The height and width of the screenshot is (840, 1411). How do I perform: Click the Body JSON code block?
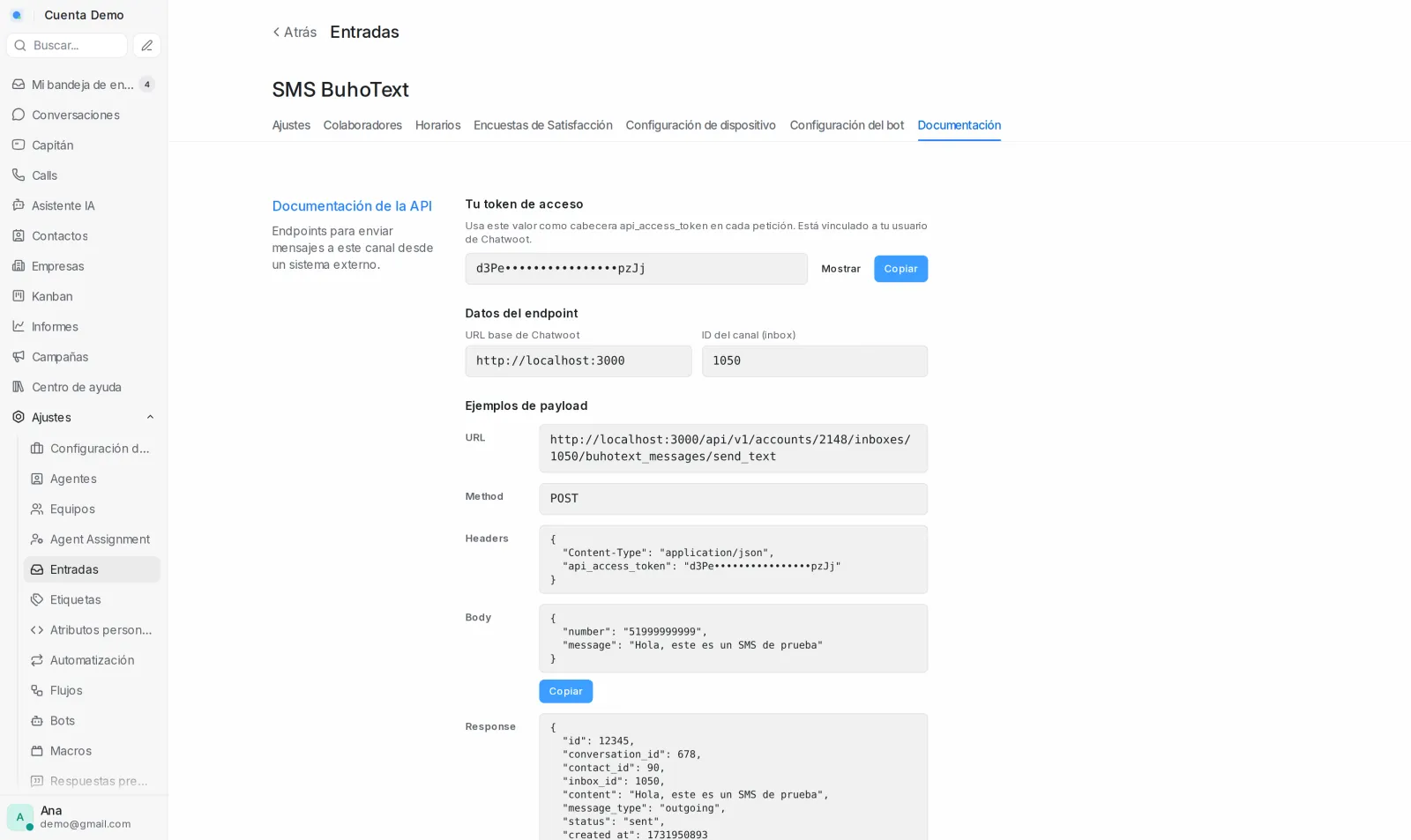point(733,638)
